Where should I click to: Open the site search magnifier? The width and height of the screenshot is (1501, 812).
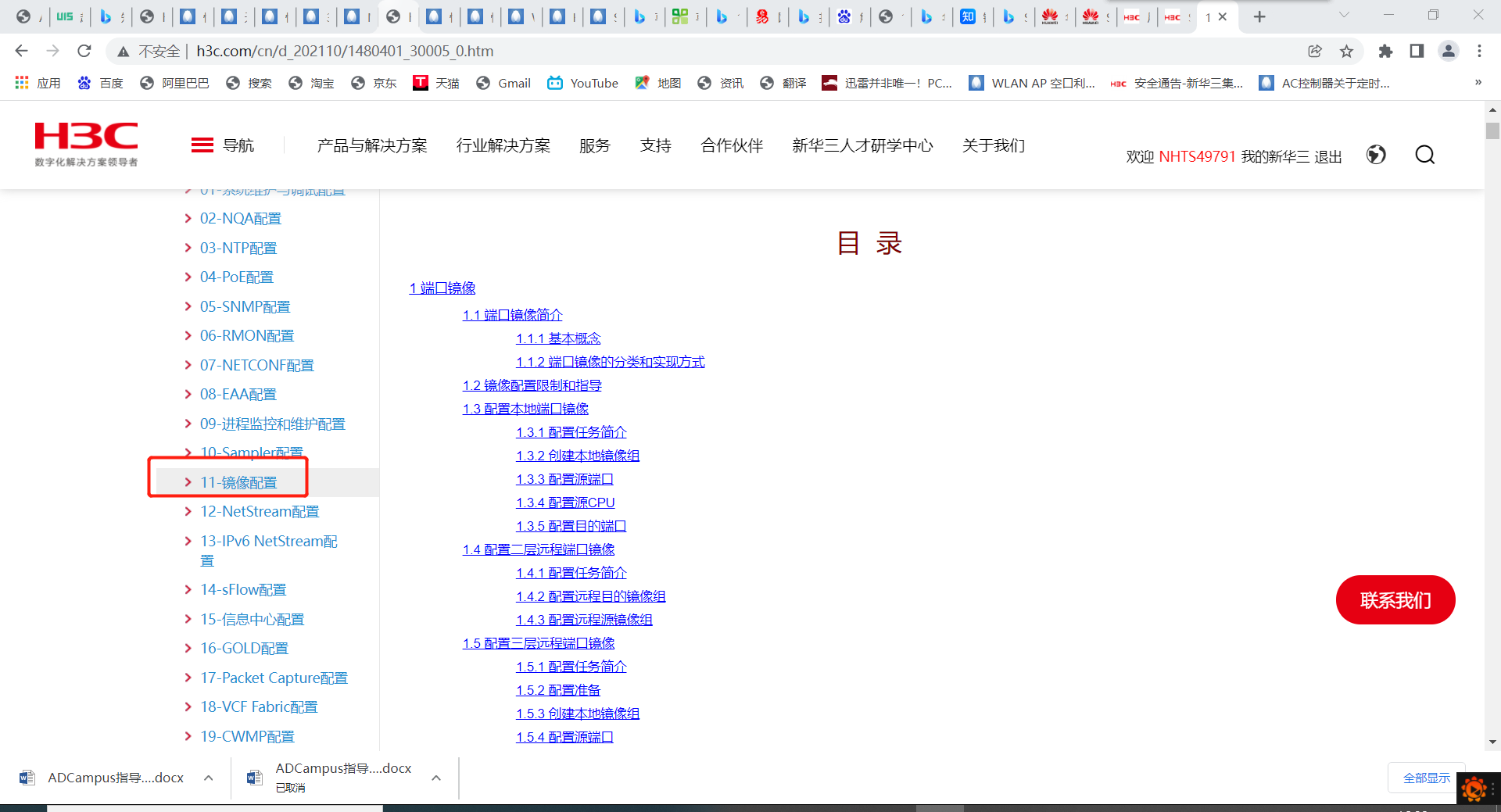click(x=1425, y=155)
